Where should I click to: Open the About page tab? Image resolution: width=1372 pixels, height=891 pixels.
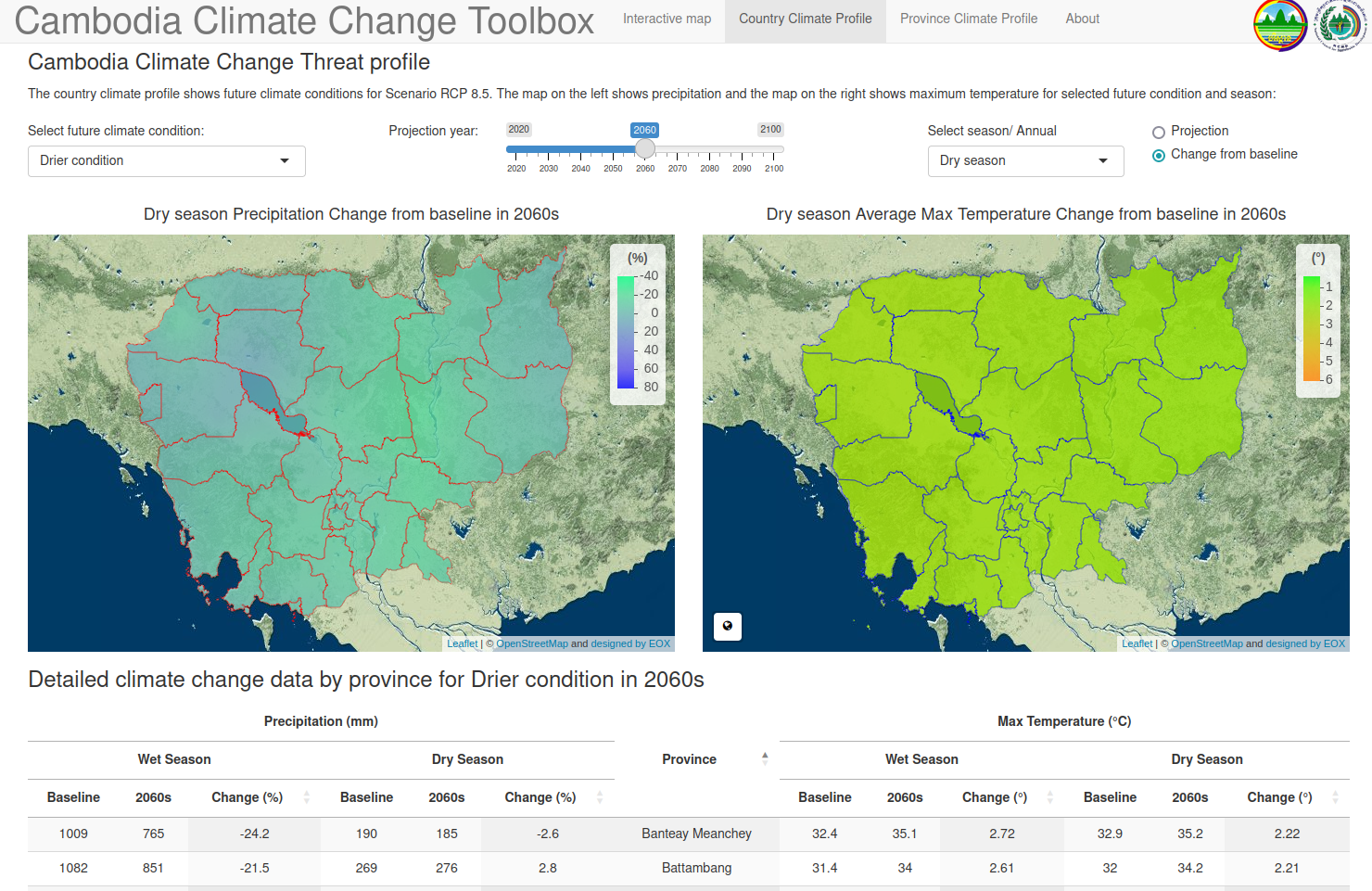click(1082, 19)
